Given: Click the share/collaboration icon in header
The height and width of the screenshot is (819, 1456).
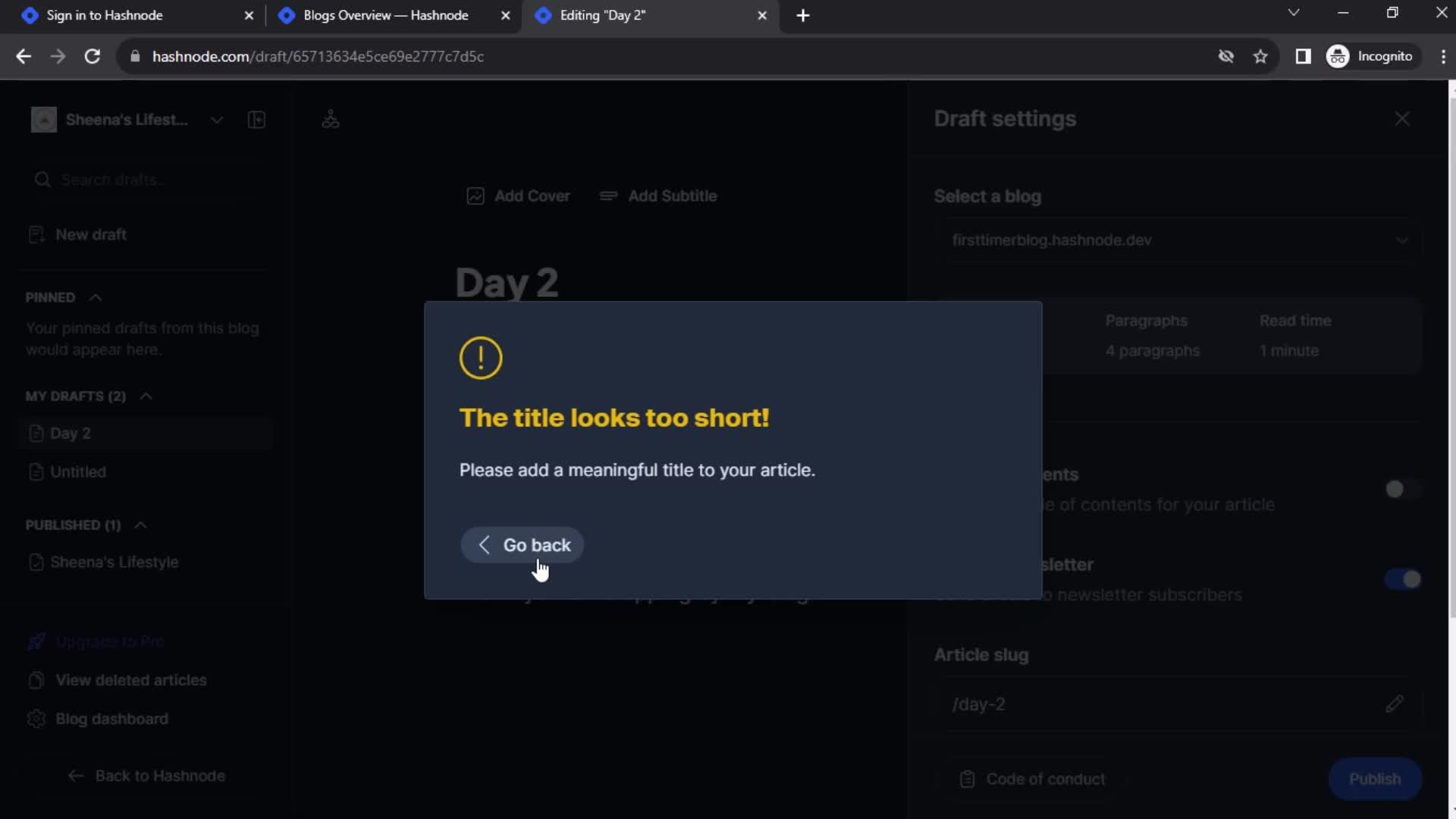Looking at the screenshot, I should click(x=331, y=119).
